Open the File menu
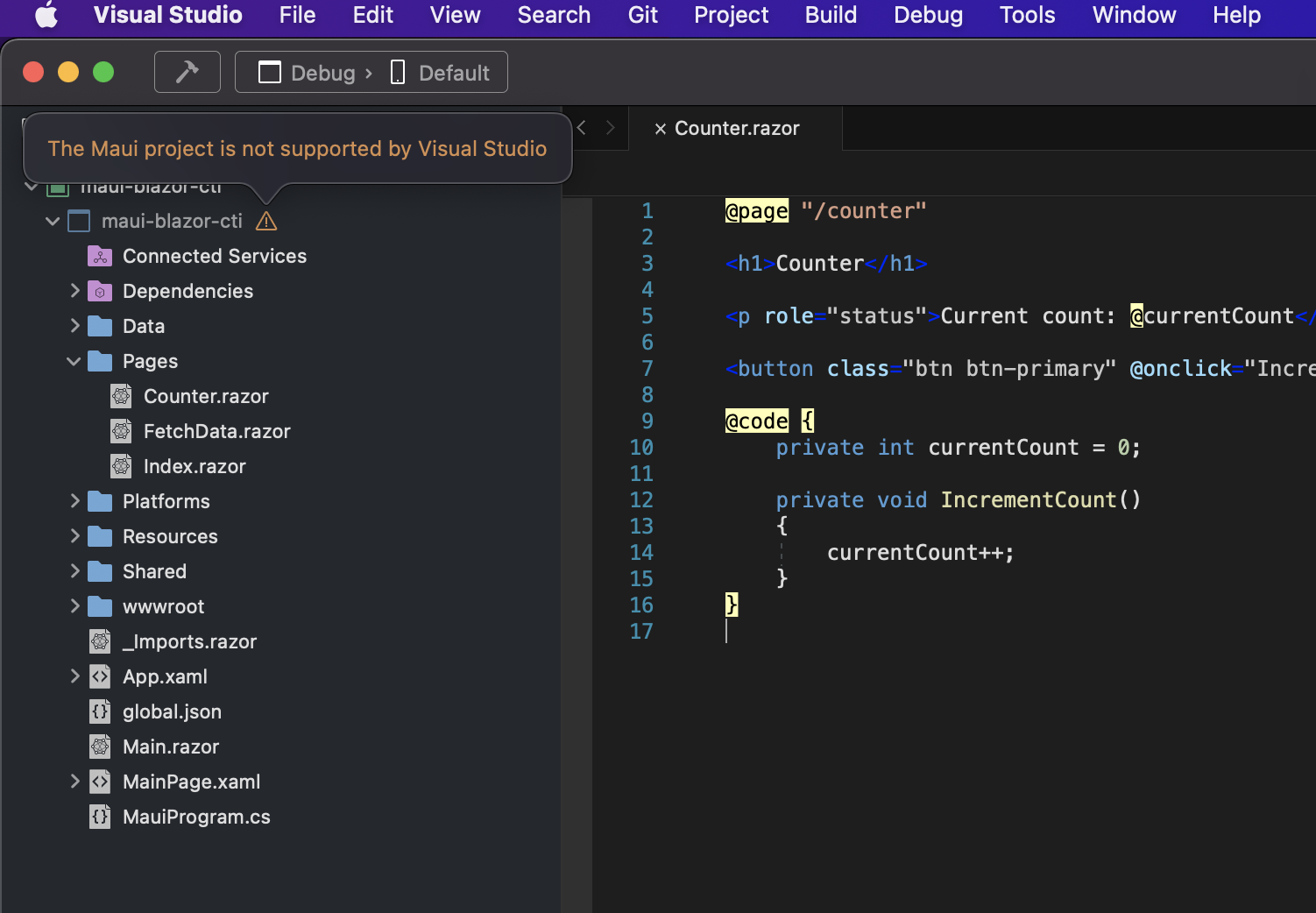This screenshot has width=1316, height=913. click(x=297, y=15)
